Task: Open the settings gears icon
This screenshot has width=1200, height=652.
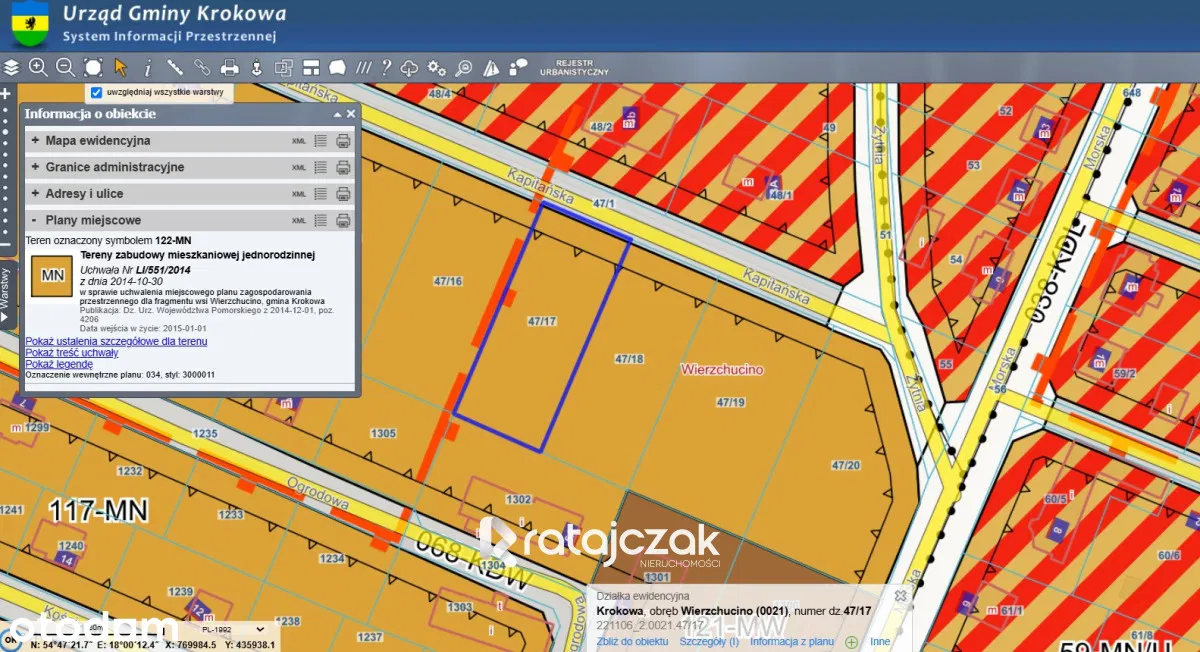Action: [436, 68]
